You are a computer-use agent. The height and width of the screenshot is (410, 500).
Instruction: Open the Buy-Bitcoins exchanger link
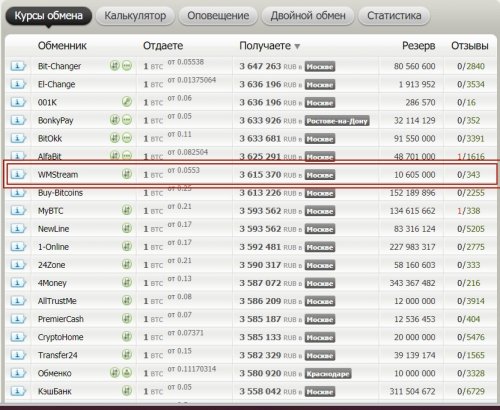click(60, 193)
